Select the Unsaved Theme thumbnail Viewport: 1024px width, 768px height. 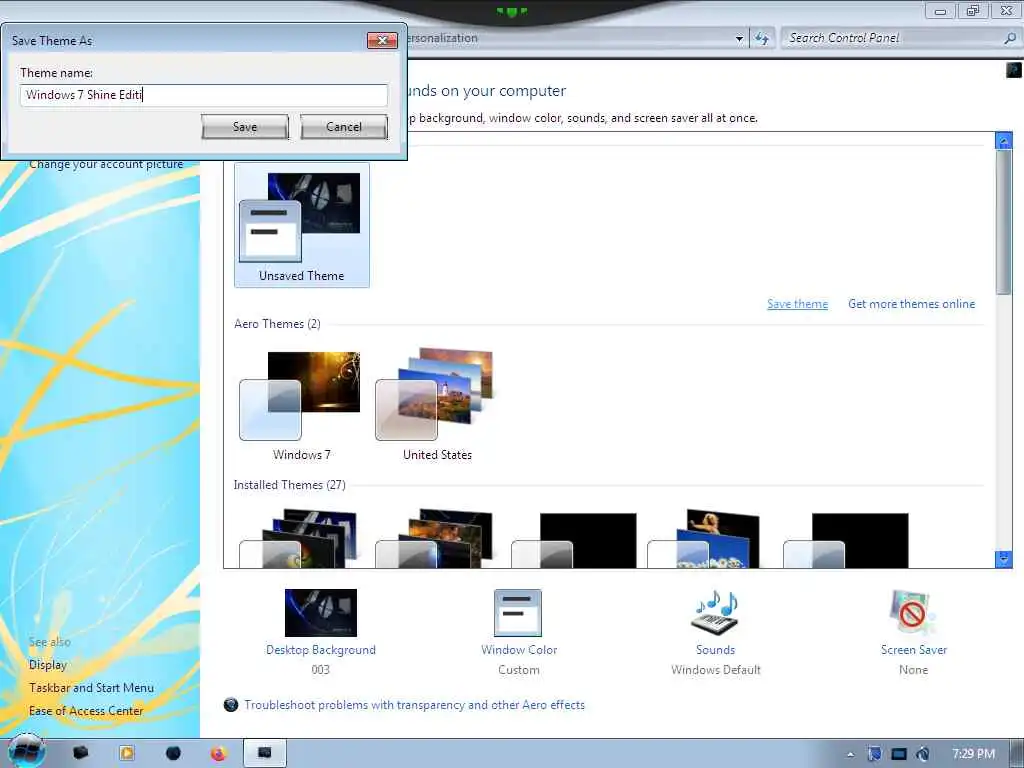[302, 225]
